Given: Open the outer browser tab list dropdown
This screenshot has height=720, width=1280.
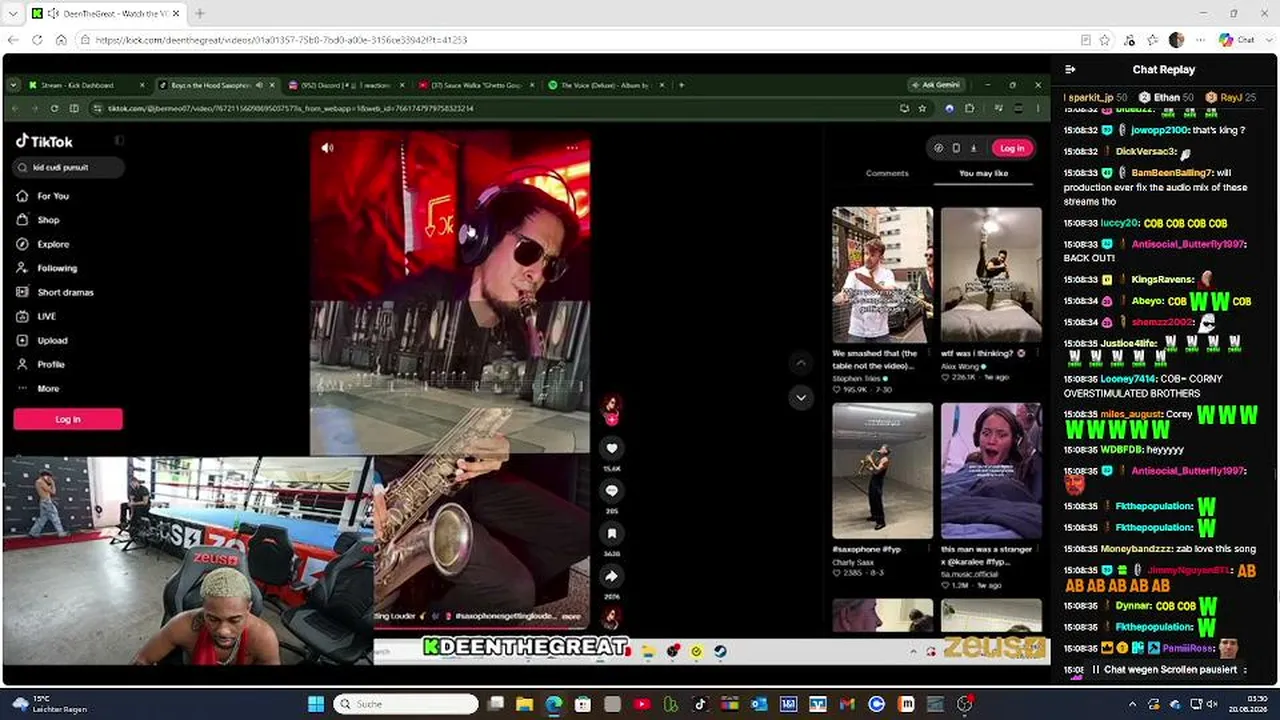Looking at the screenshot, I should click(13, 13).
